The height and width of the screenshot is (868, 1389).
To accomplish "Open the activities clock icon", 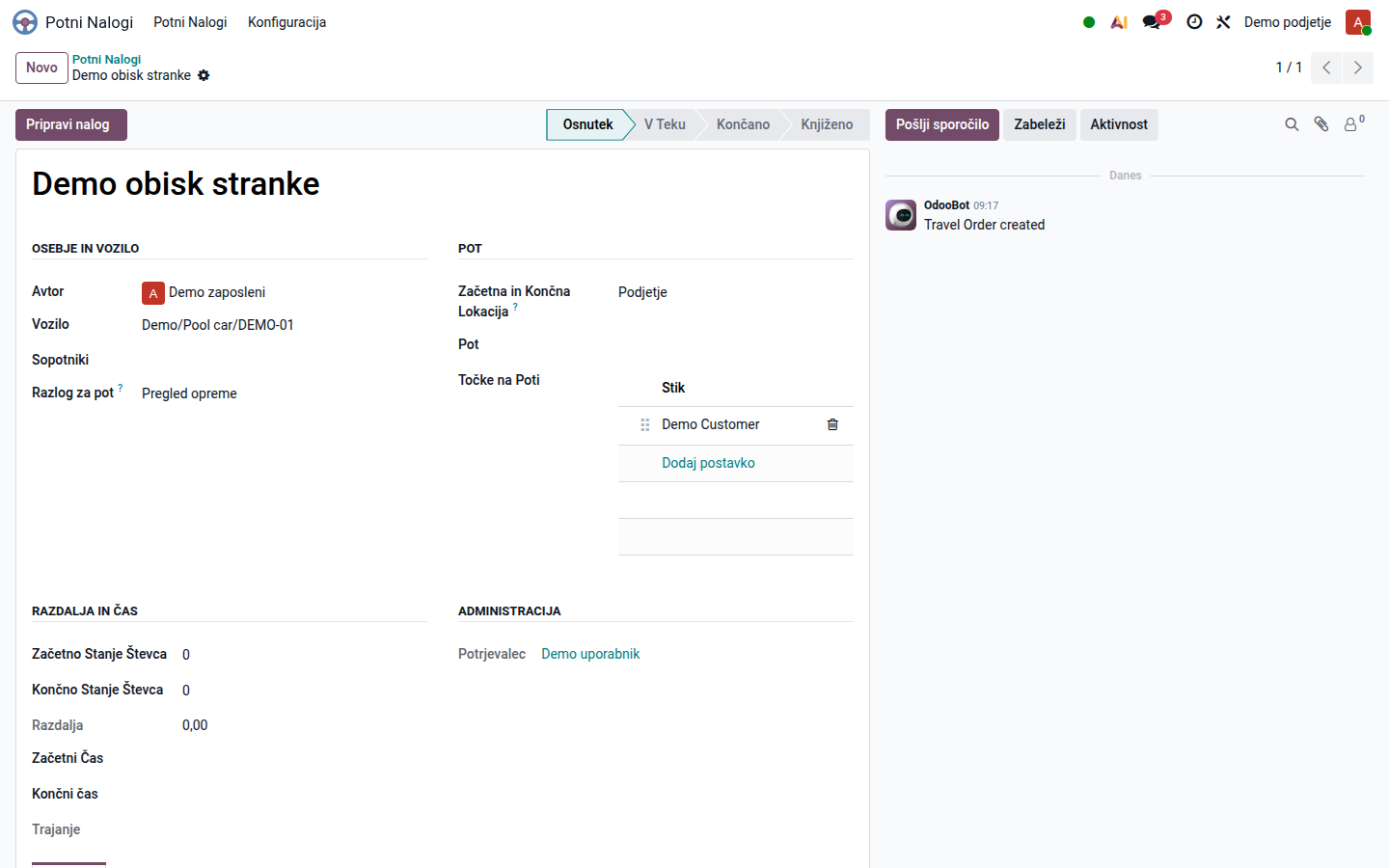I will [x=1194, y=22].
